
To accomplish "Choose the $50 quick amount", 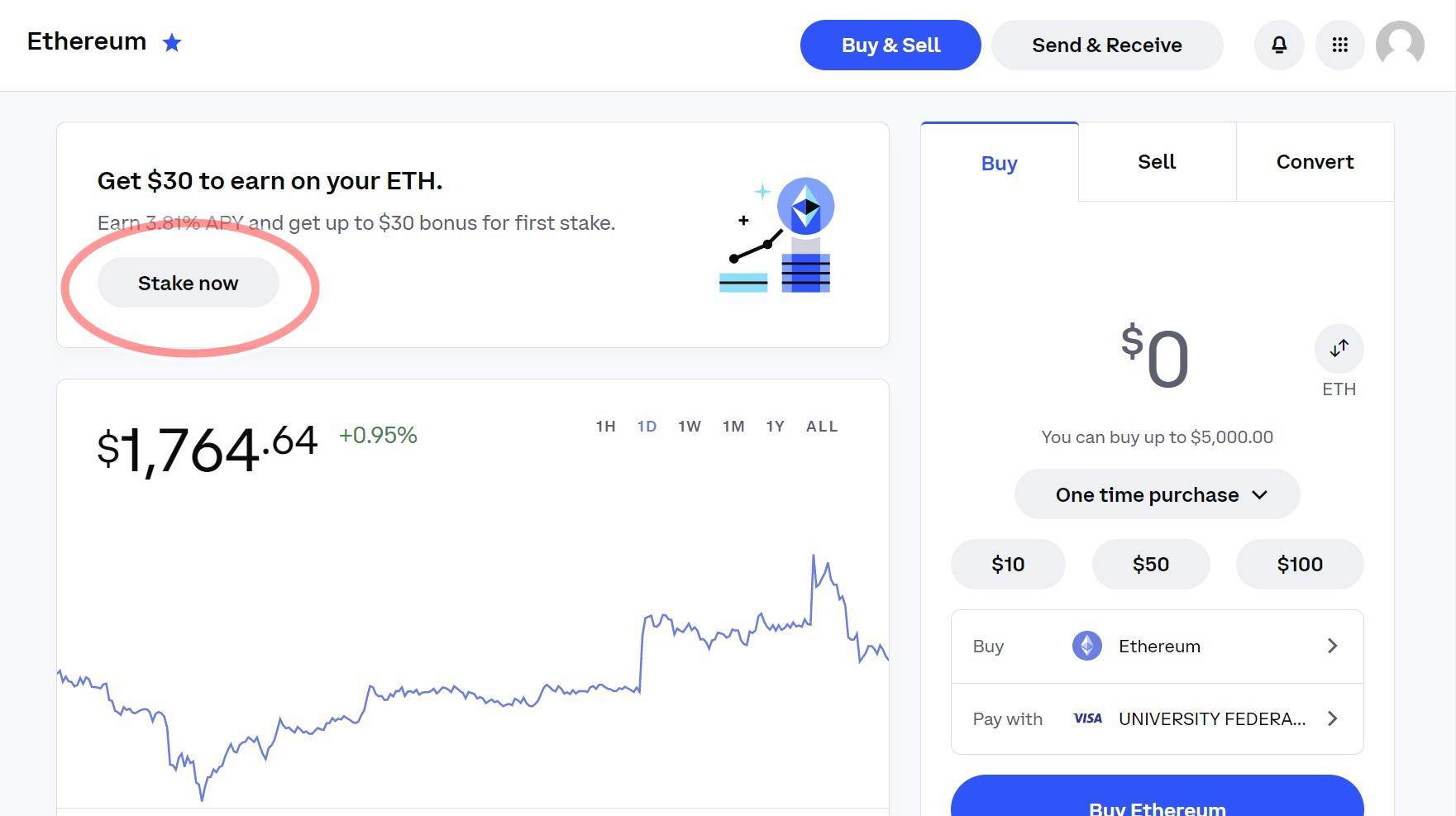I will point(1150,565).
